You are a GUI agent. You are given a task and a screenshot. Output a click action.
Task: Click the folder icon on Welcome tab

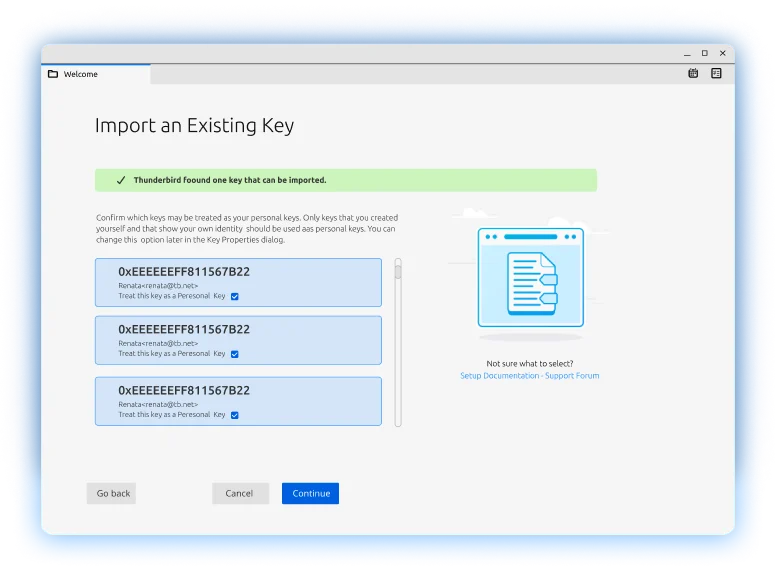[x=53, y=74]
